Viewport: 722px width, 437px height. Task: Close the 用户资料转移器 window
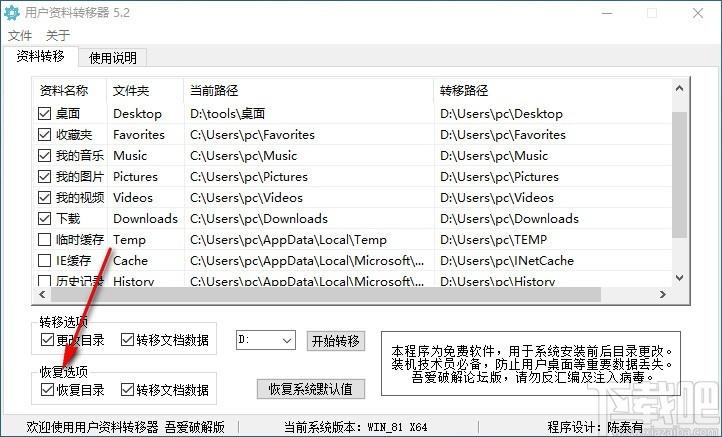[698, 13]
